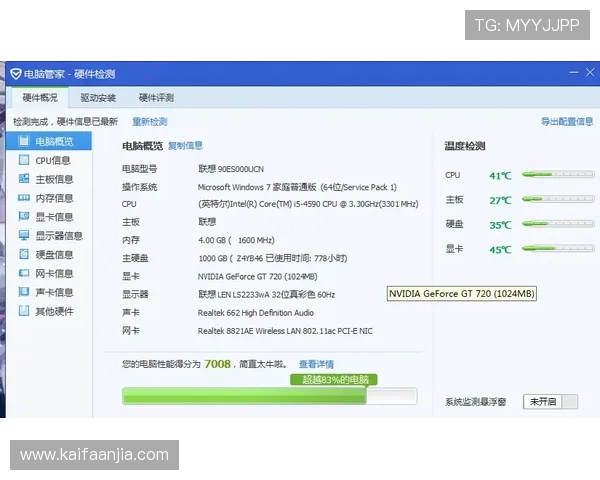Click the 联想 90ES000UCN model text
Image resolution: width=600 pixels, height=480 pixels.
[231, 169]
